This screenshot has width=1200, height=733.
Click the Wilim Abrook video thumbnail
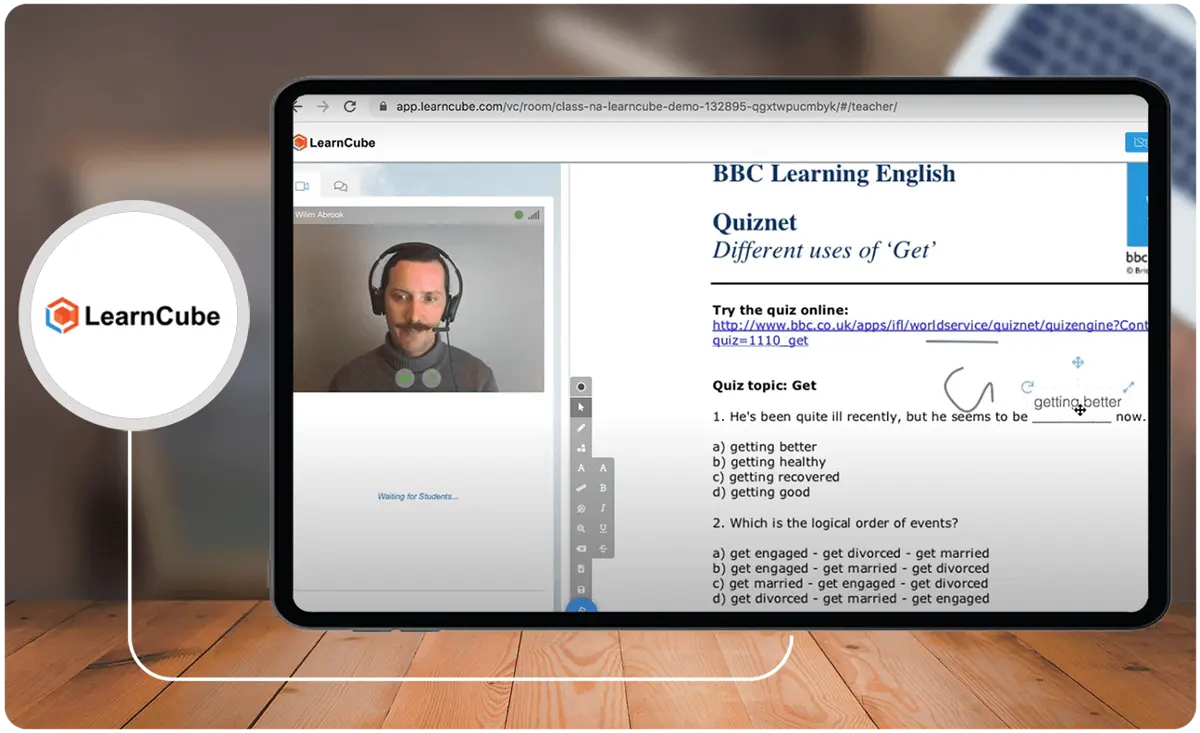coord(419,300)
